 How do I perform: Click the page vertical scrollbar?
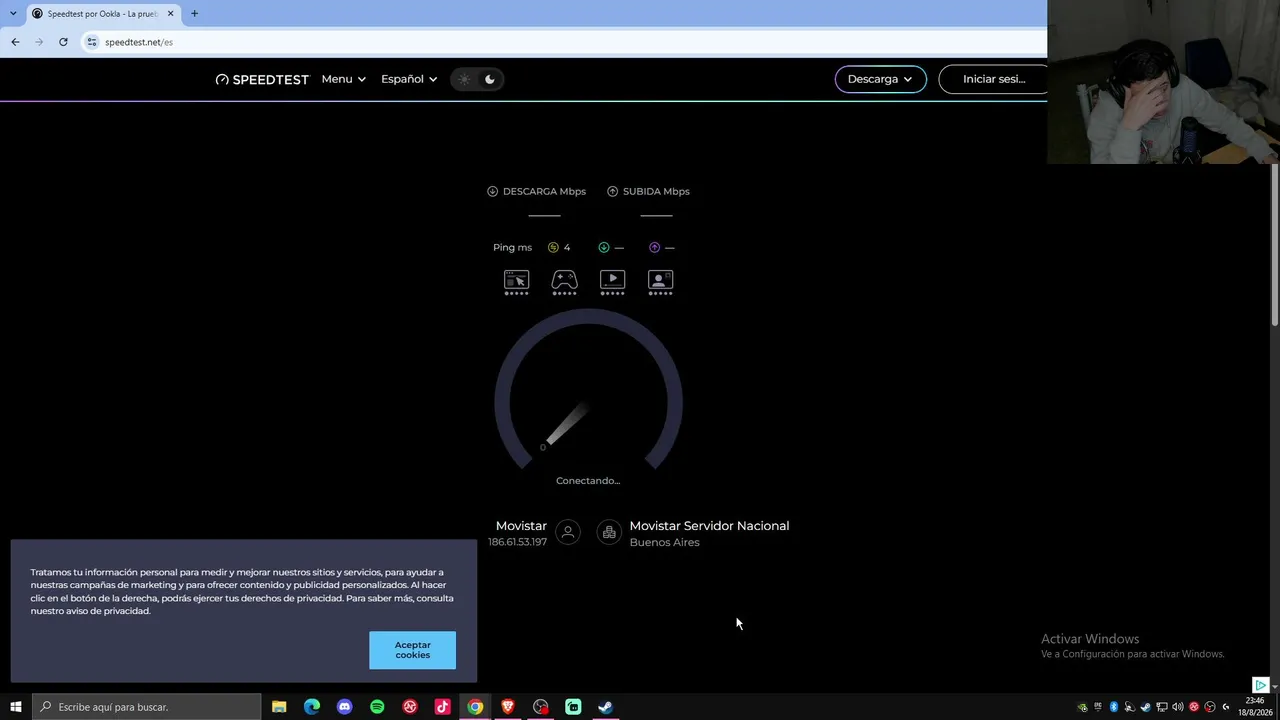[x=1275, y=245]
